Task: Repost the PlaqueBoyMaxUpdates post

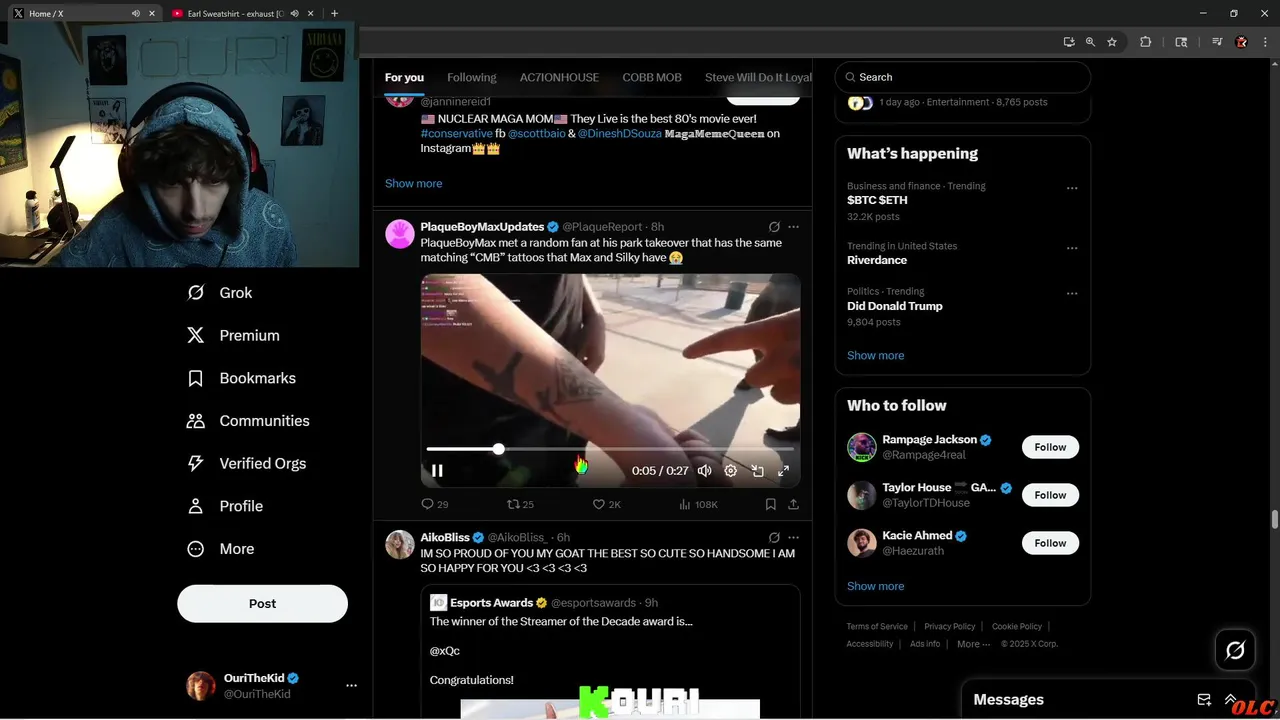Action: pyautogui.click(x=520, y=505)
